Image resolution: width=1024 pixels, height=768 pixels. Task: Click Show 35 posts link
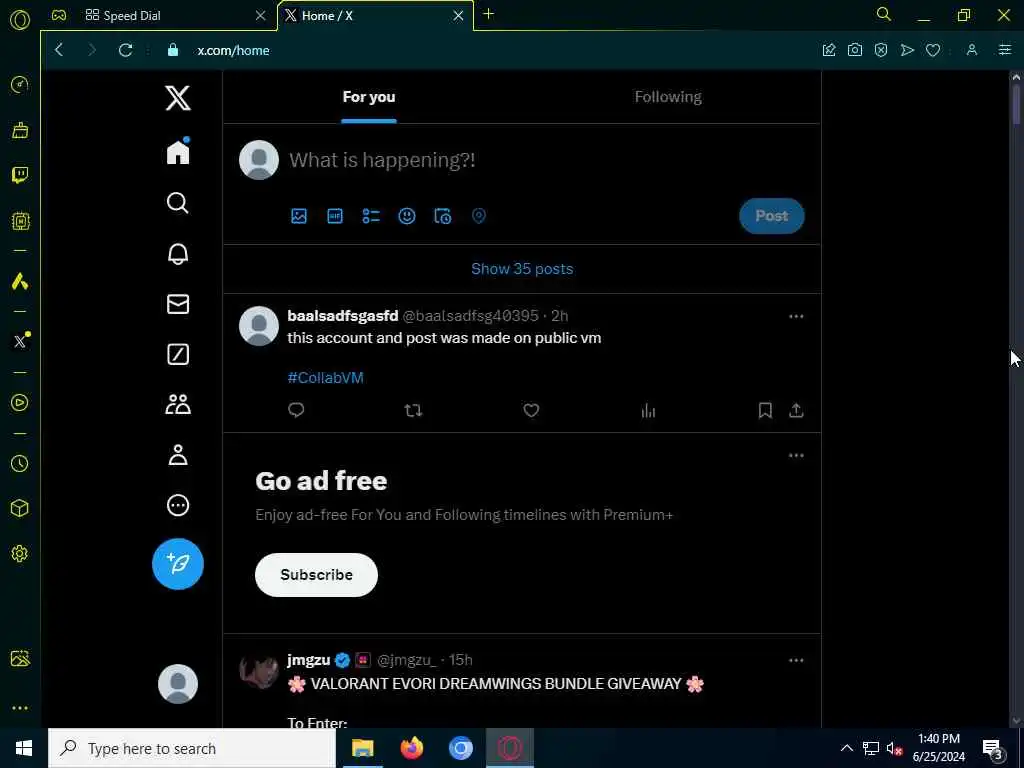[x=522, y=269]
